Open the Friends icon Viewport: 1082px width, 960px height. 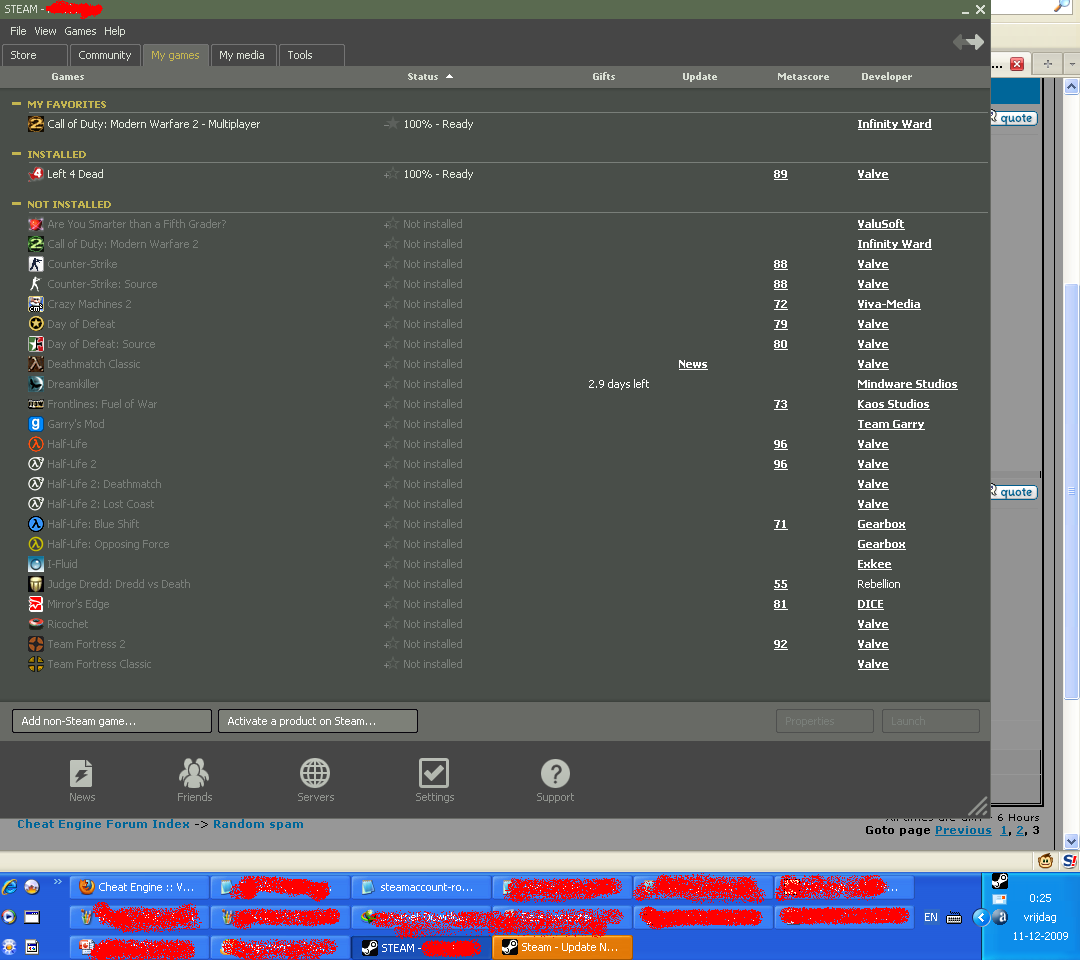[194, 773]
